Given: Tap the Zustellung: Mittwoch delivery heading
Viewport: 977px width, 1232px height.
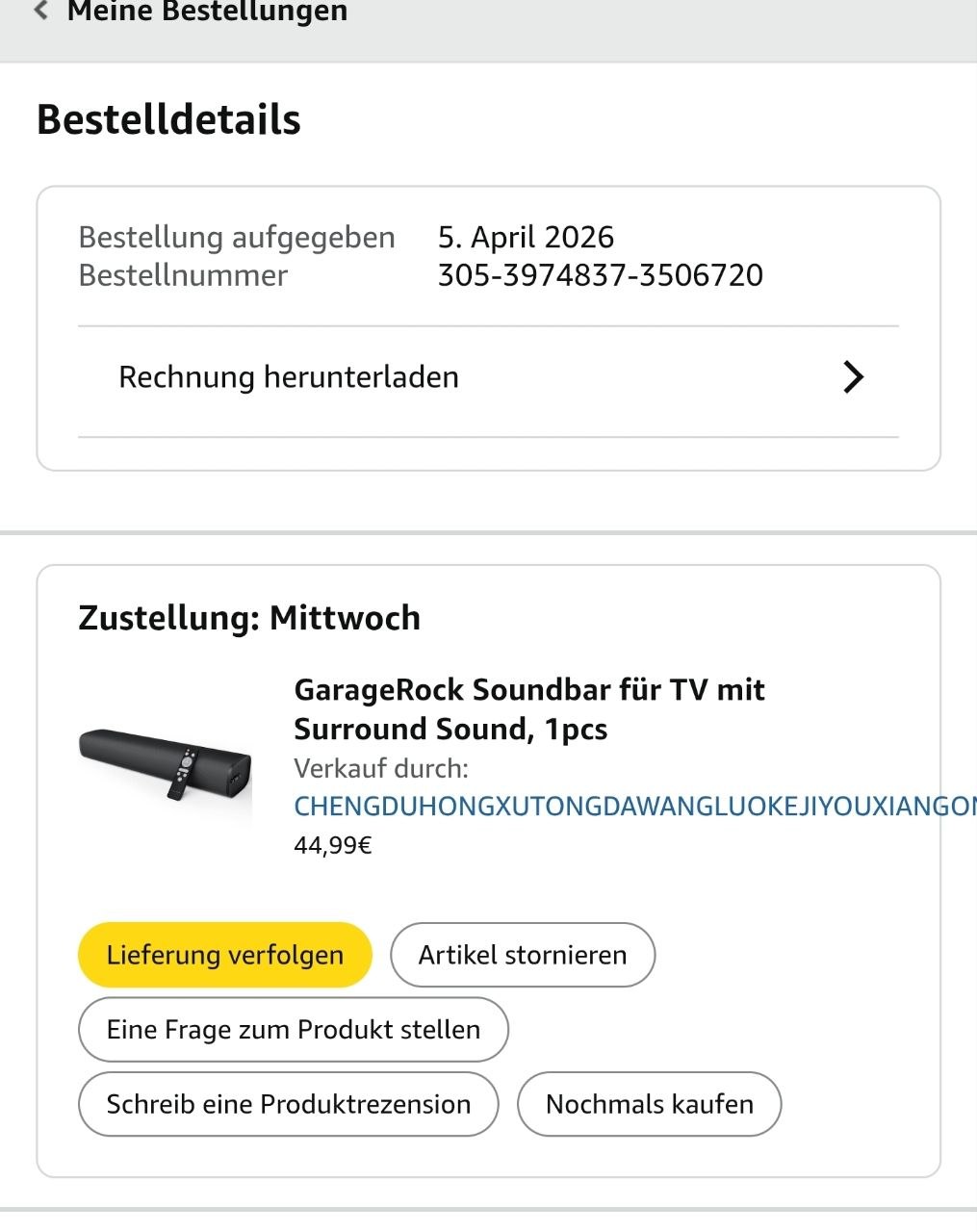Looking at the screenshot, I should tap(249, 618).
